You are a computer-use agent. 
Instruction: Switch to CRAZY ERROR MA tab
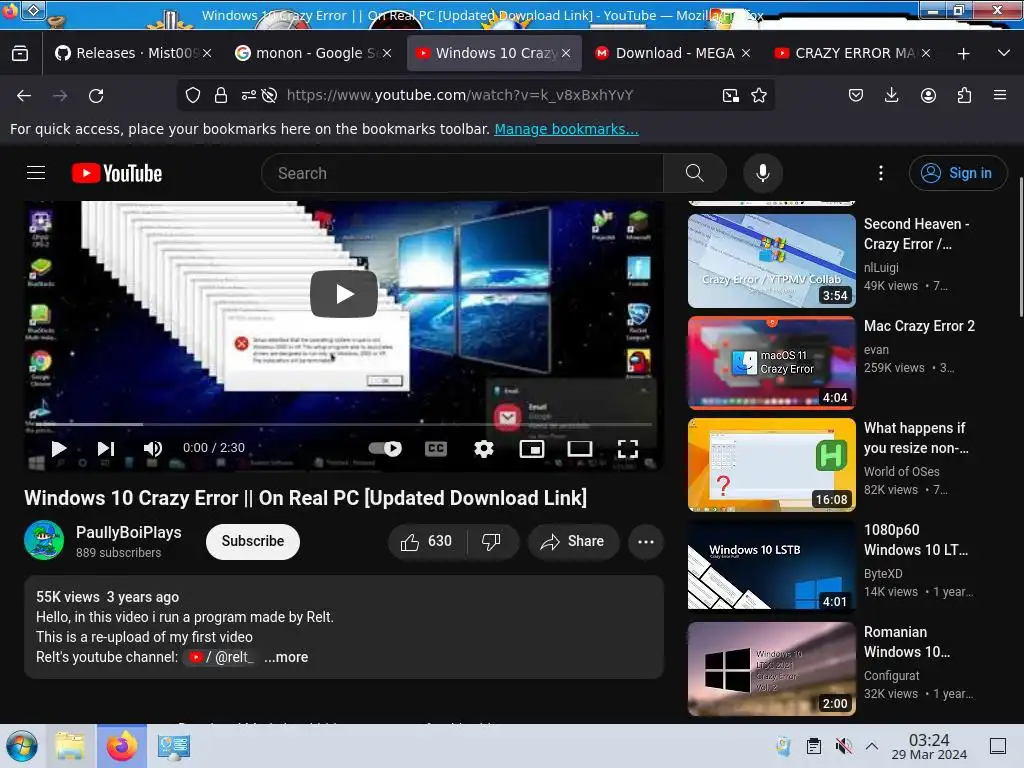point(852,53)
